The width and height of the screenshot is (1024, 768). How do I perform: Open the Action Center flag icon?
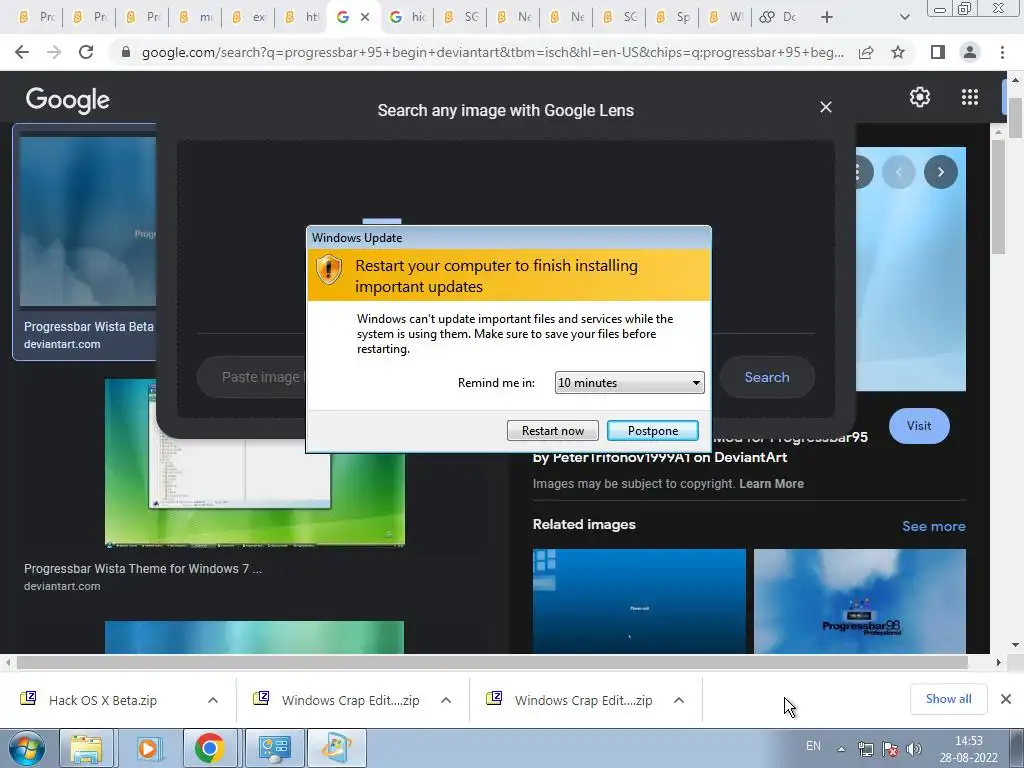pos(889,749)
